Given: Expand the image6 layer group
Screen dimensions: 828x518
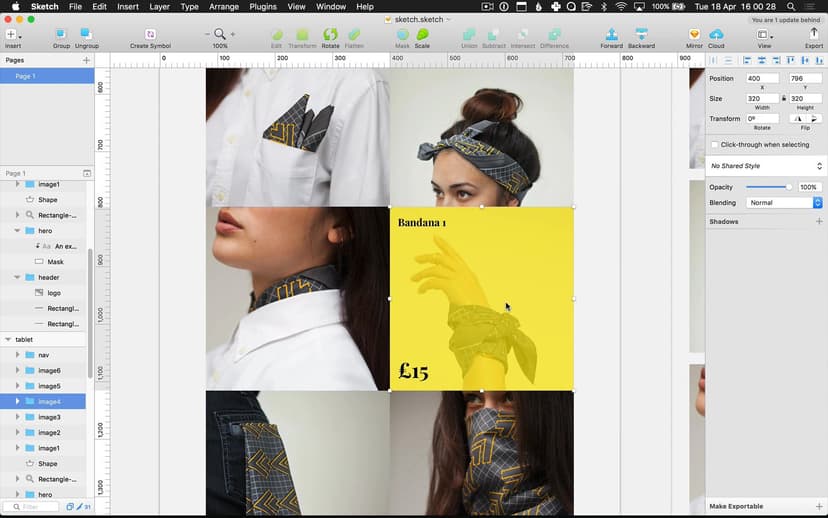Looking at the screenshot, I should click(x=17, y=371).
